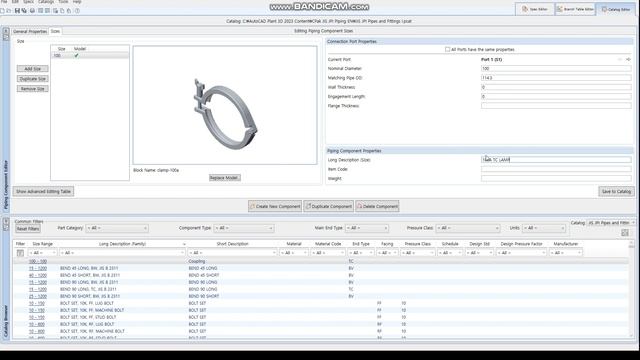Select the Sizes tab

coord(55,31)
